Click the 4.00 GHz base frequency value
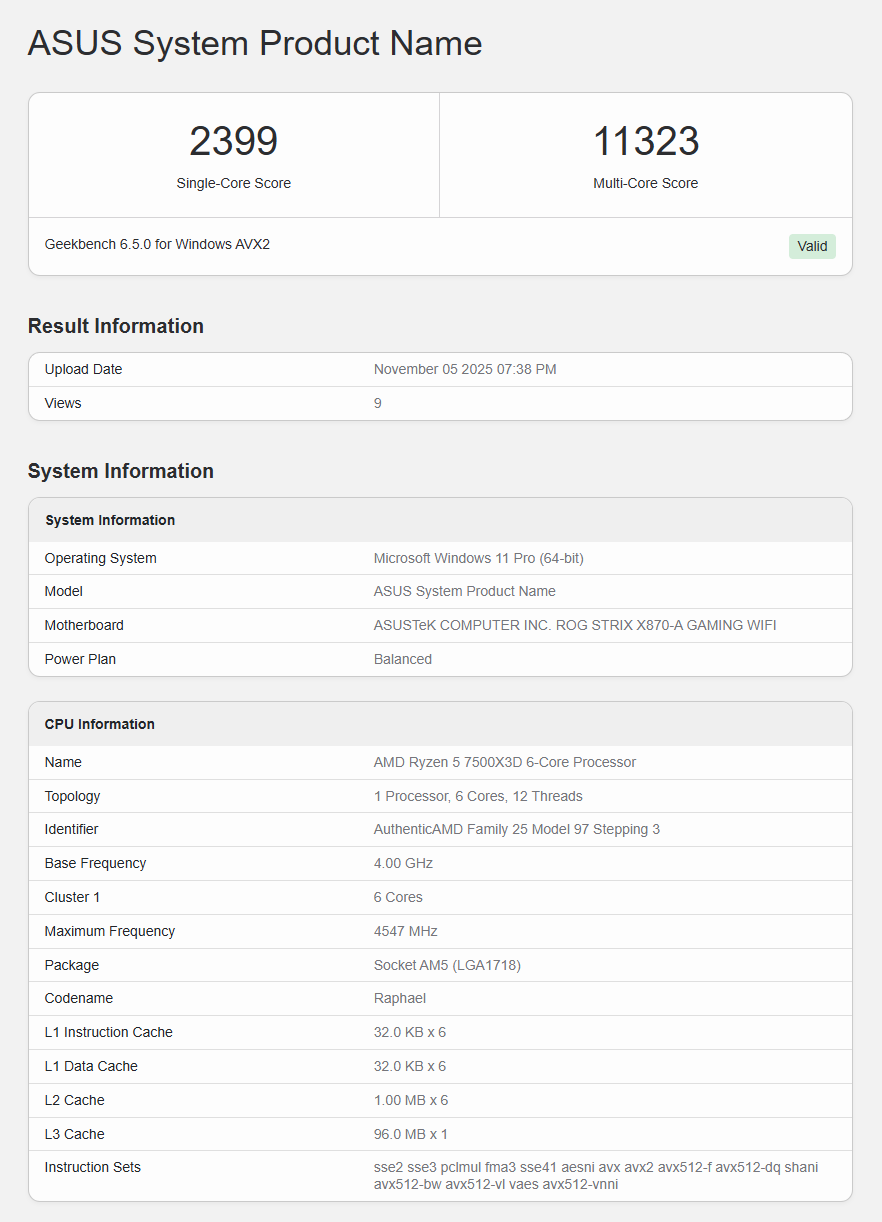882x1222 pixels. pos(404,863)
